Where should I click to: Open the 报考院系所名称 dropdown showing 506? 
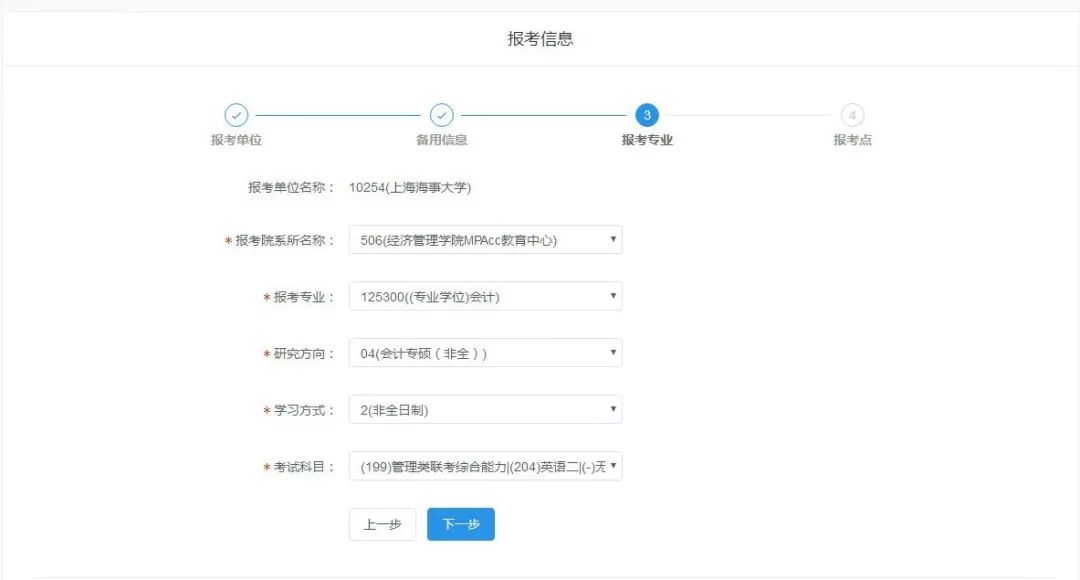coord(485,240)
